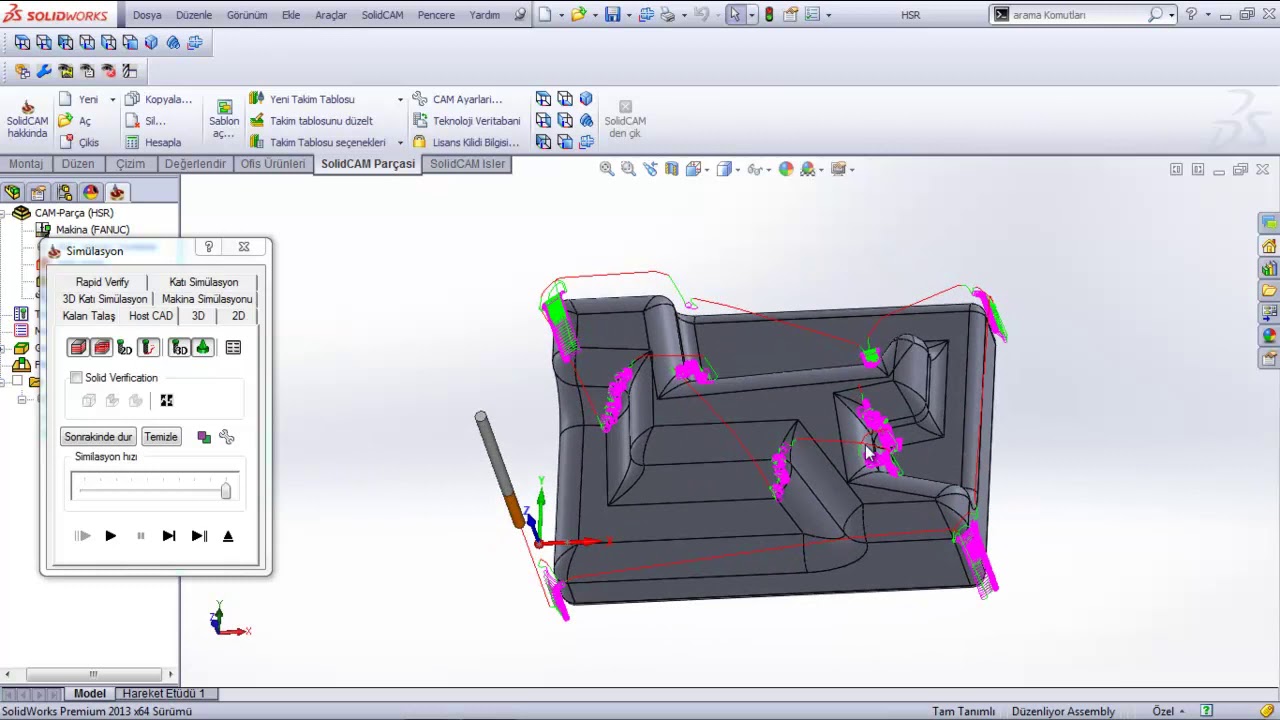Click the Simülasyon dialog help question mark

[208, 247]
